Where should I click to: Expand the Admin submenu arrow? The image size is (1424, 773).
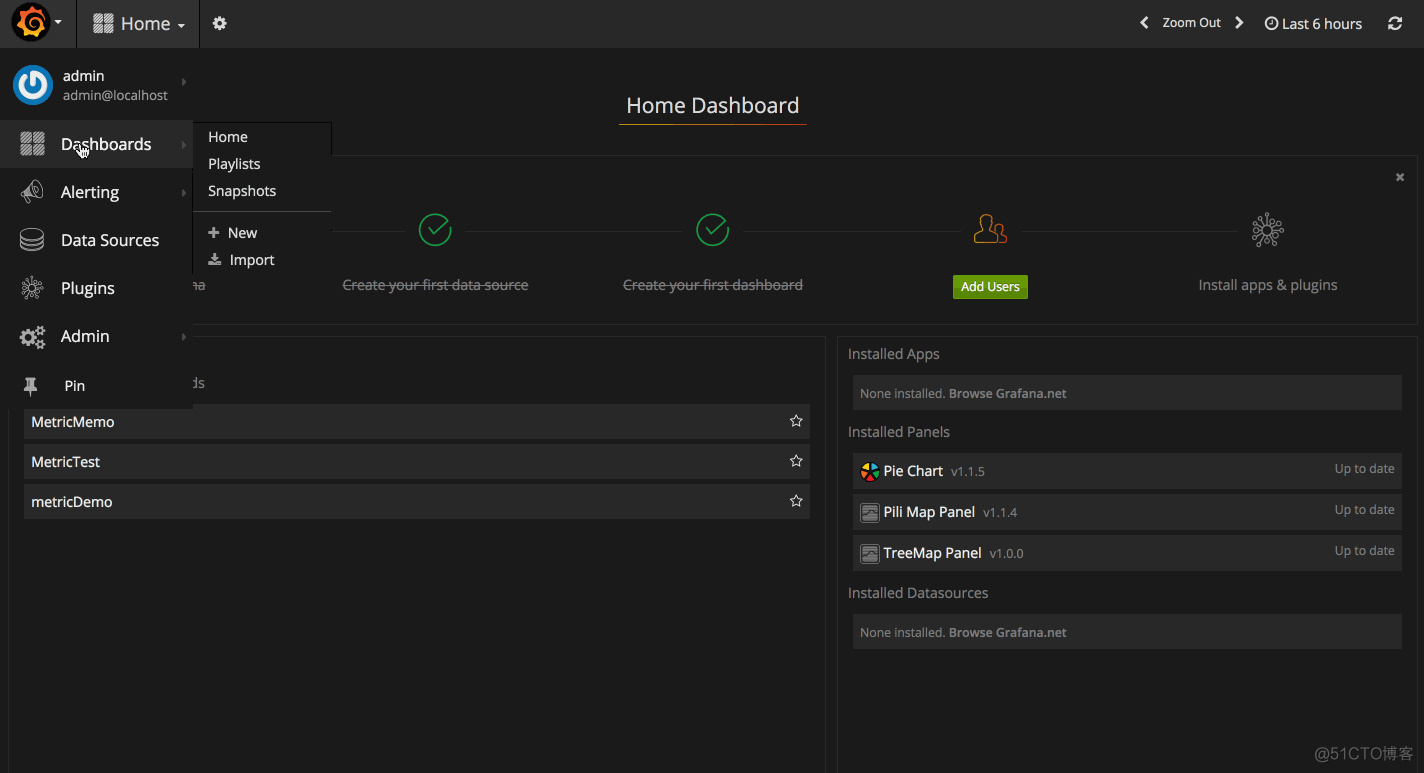(x=184, y=337)
